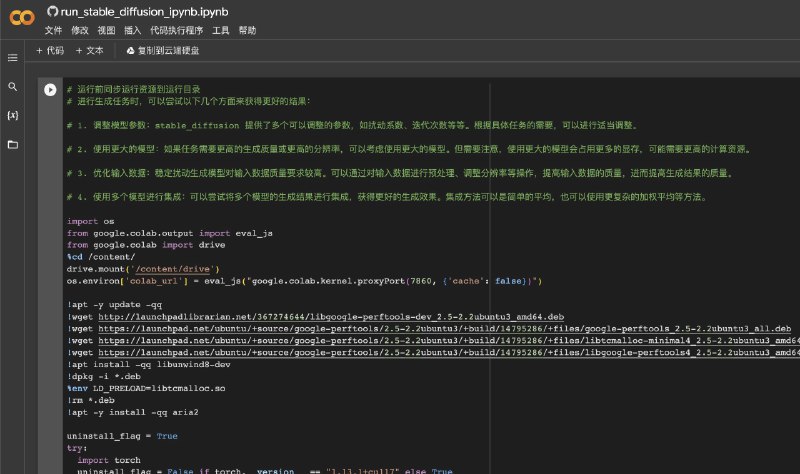
Task: Open the 插入 menu
Action: (133, 31)
